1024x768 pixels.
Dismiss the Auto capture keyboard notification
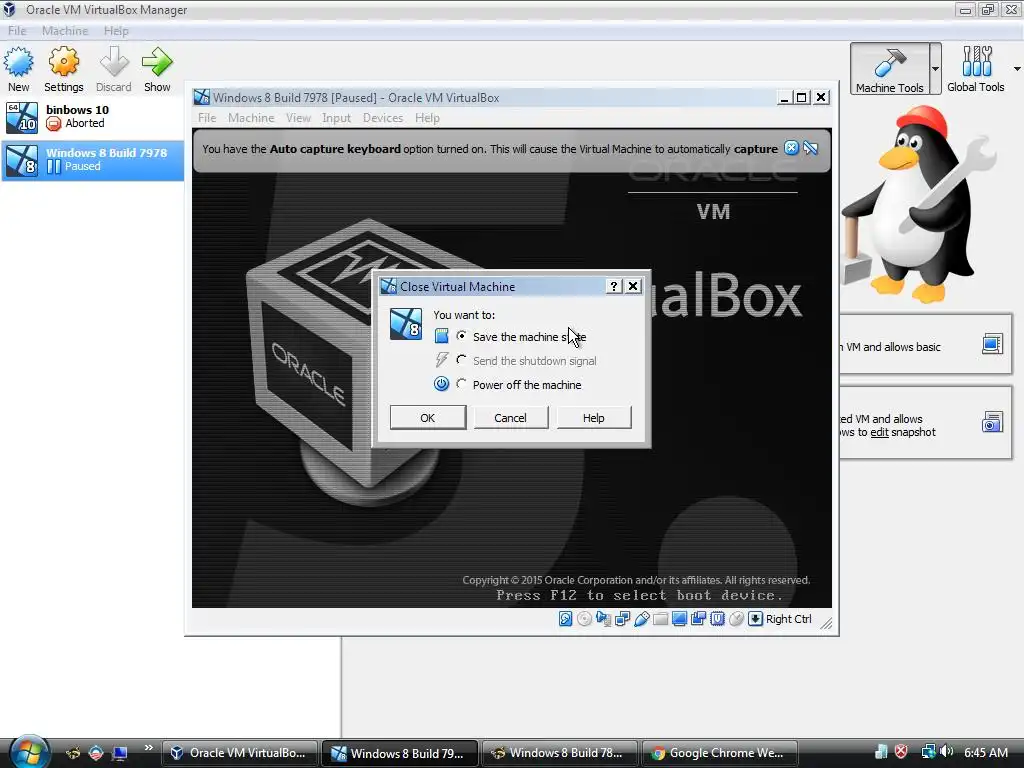click(791, 148)
